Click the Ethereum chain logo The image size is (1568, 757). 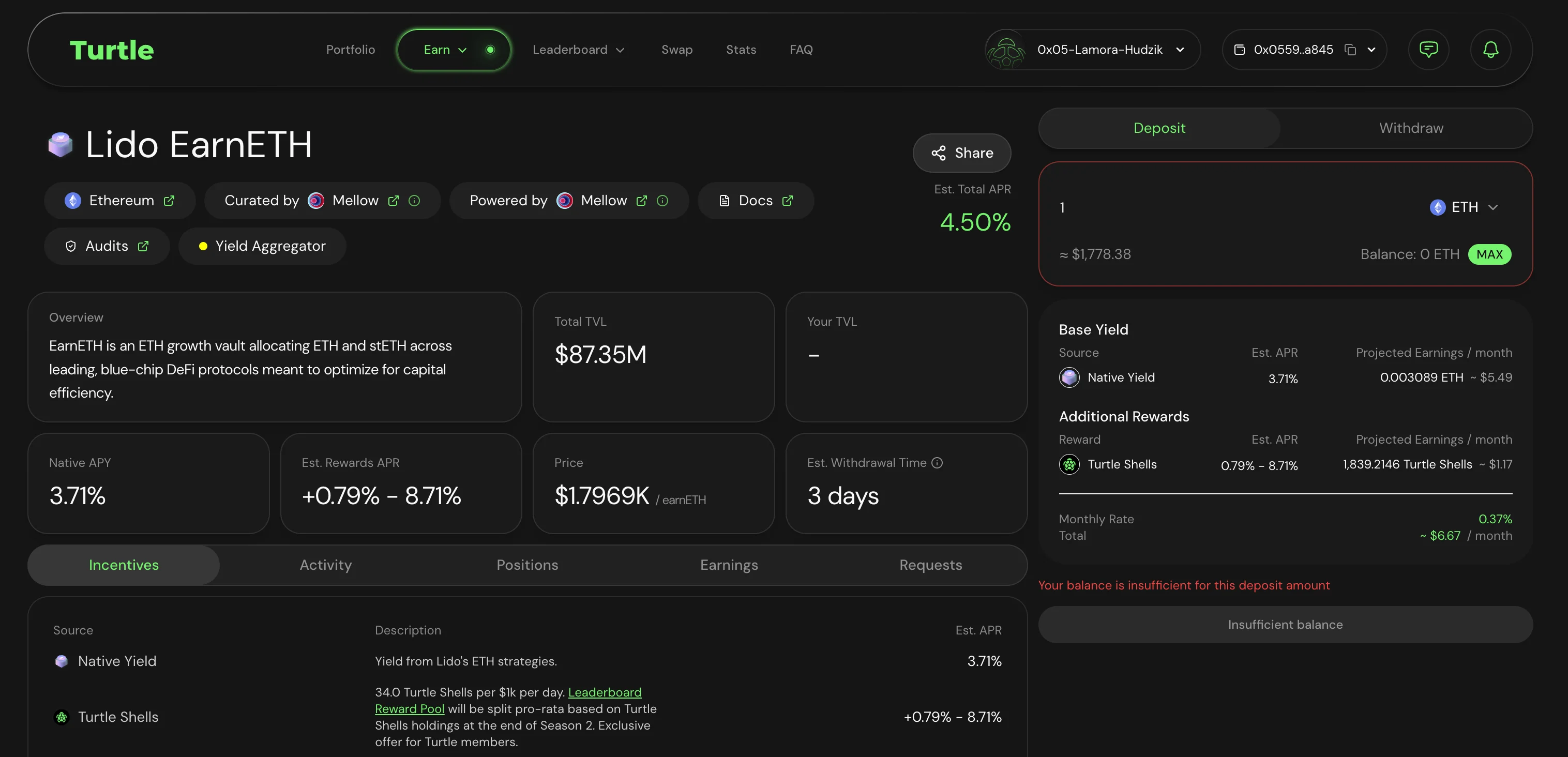pyautogui.click(x=73, y=201)
